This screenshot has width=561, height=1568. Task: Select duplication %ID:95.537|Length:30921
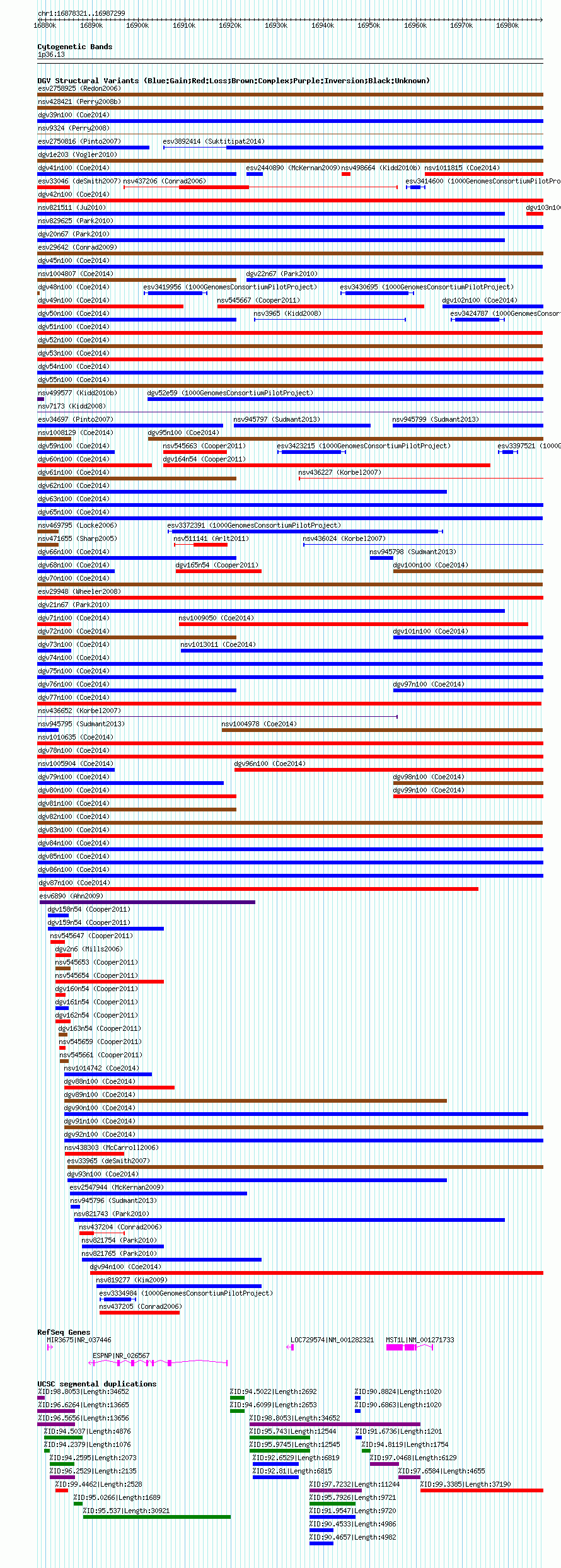click(127, 1511)
